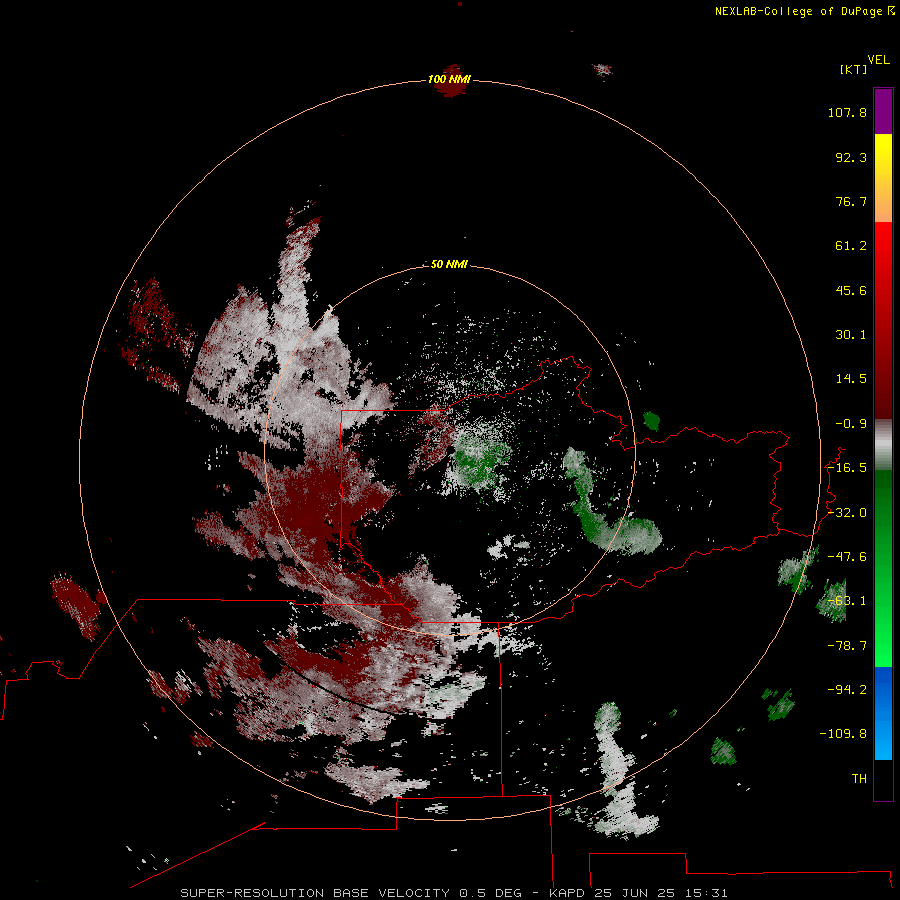Click the VEL legend title
The image size is (900, 900).
(878, 59)
